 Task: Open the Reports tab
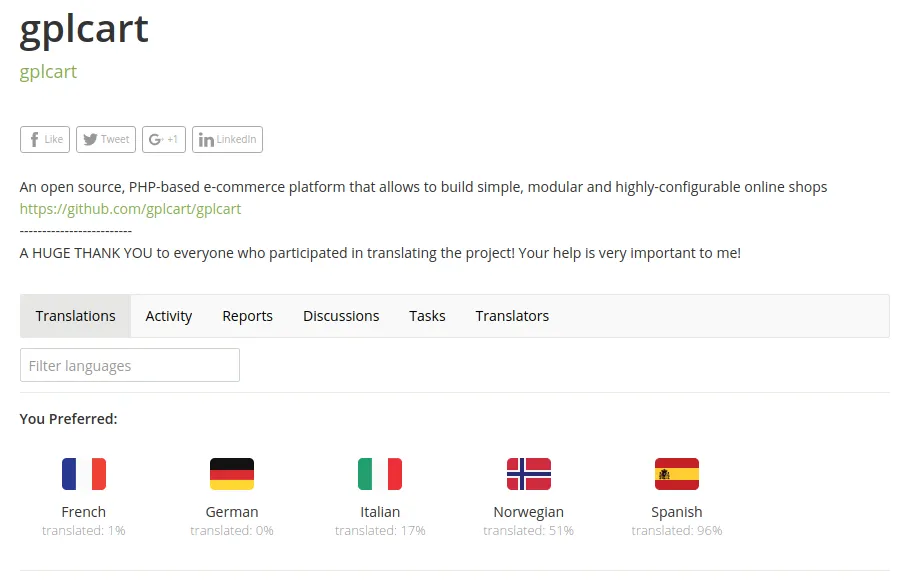tap(247, 316)
